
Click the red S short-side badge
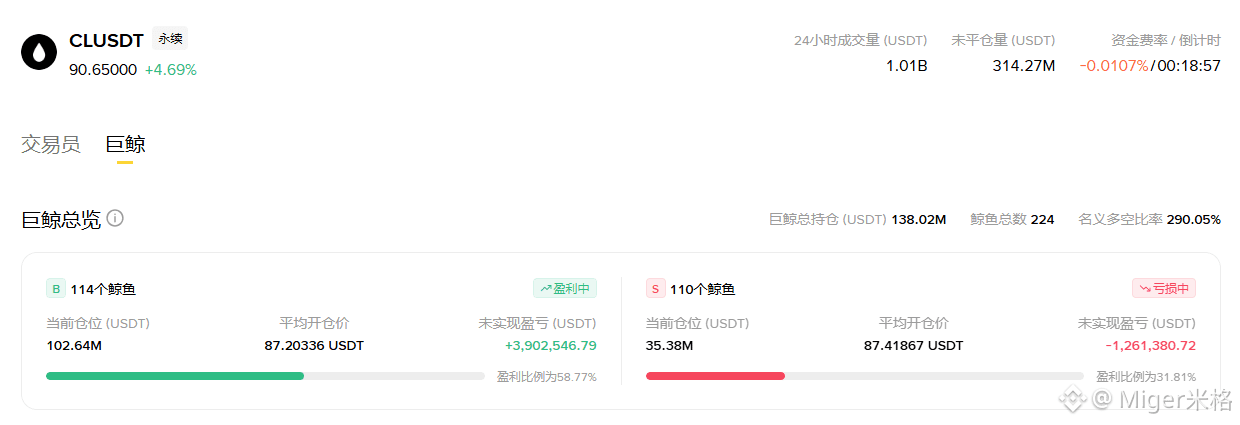pos(656,289)
